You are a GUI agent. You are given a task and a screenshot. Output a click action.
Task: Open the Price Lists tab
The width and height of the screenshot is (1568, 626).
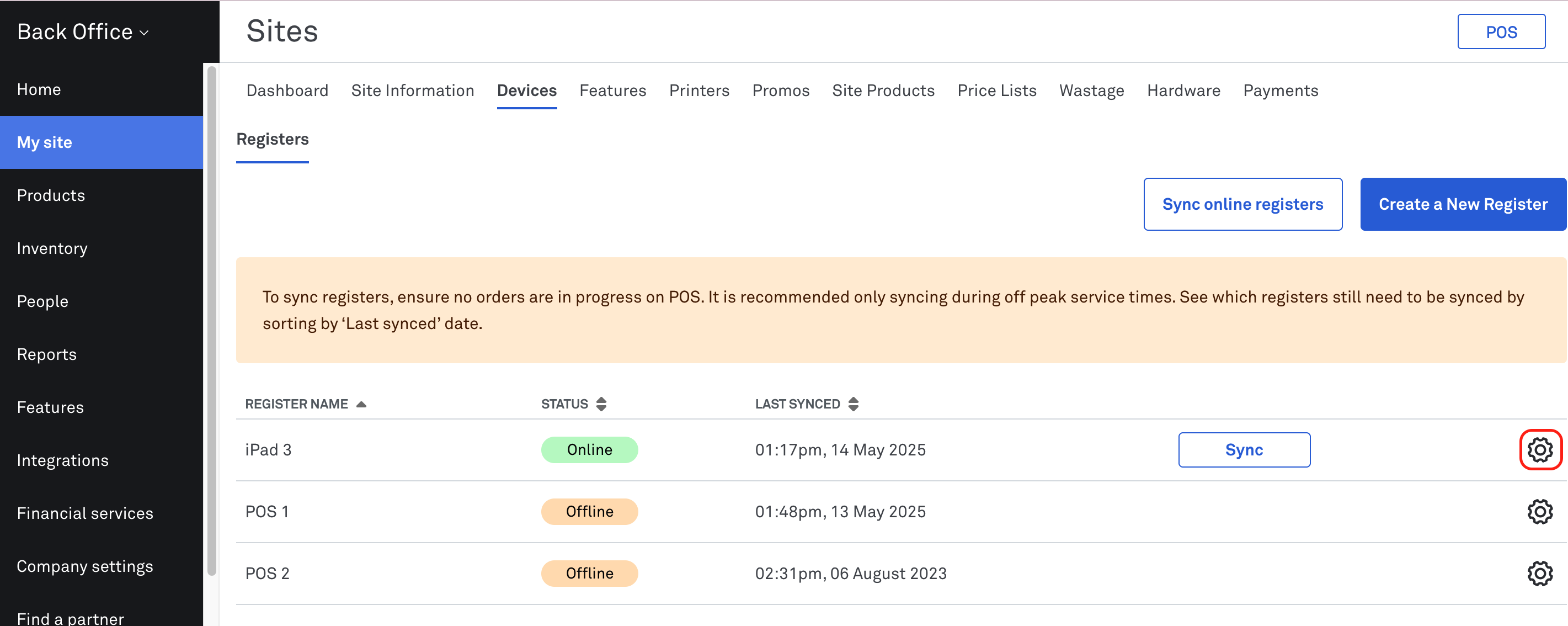pos(996,90)
